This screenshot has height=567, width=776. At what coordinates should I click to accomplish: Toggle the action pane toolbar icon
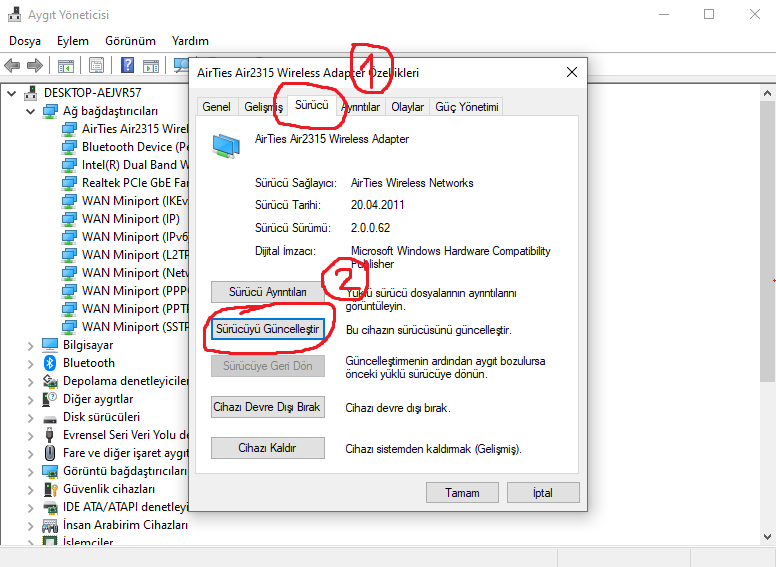coord(151,65)
